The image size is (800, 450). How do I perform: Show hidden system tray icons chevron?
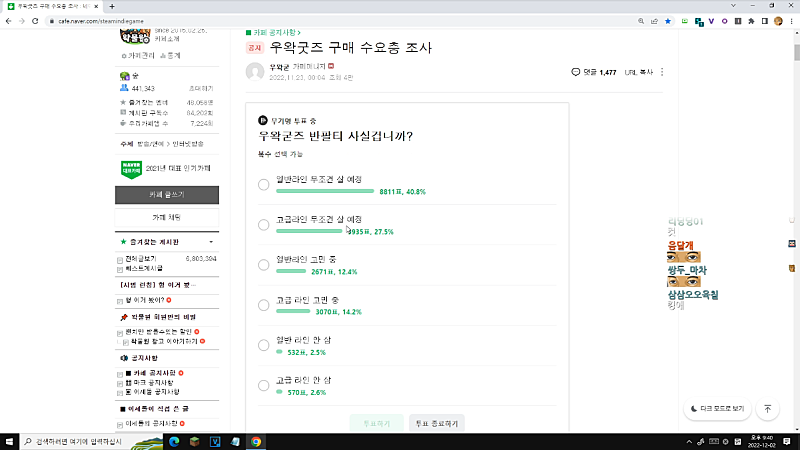[x=689, y=442]
